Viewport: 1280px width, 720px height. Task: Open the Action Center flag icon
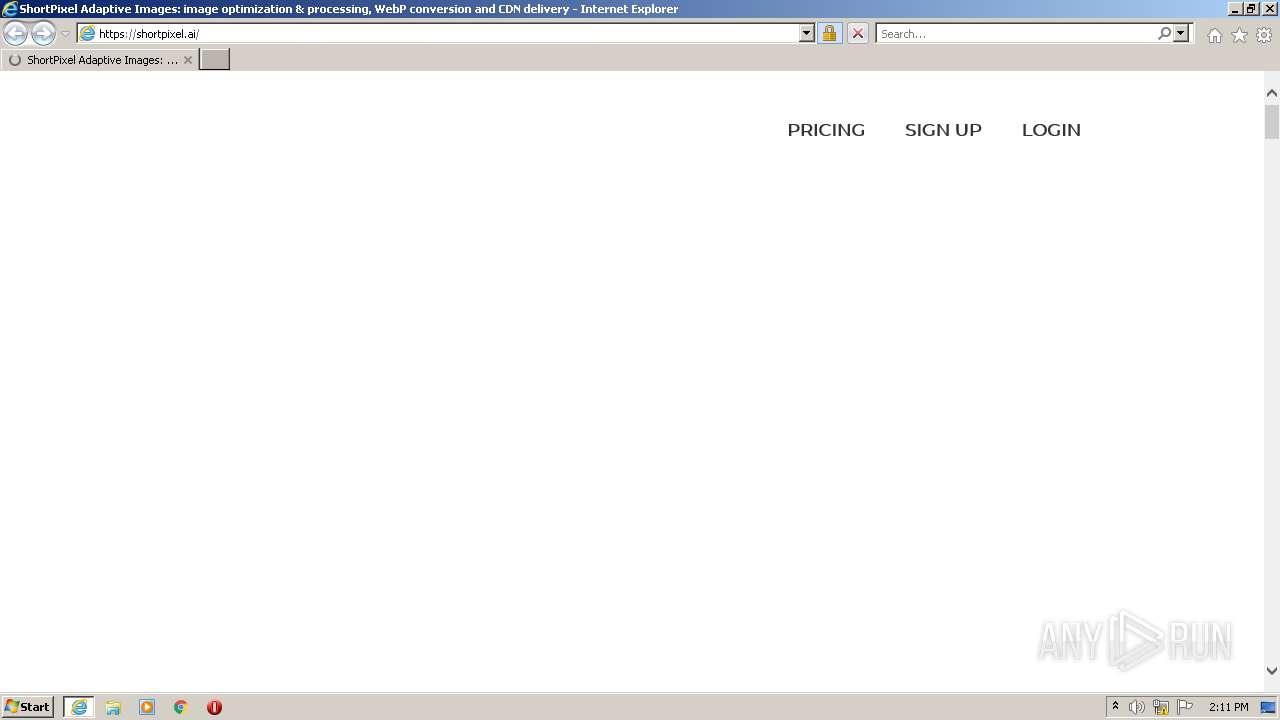1185,707
